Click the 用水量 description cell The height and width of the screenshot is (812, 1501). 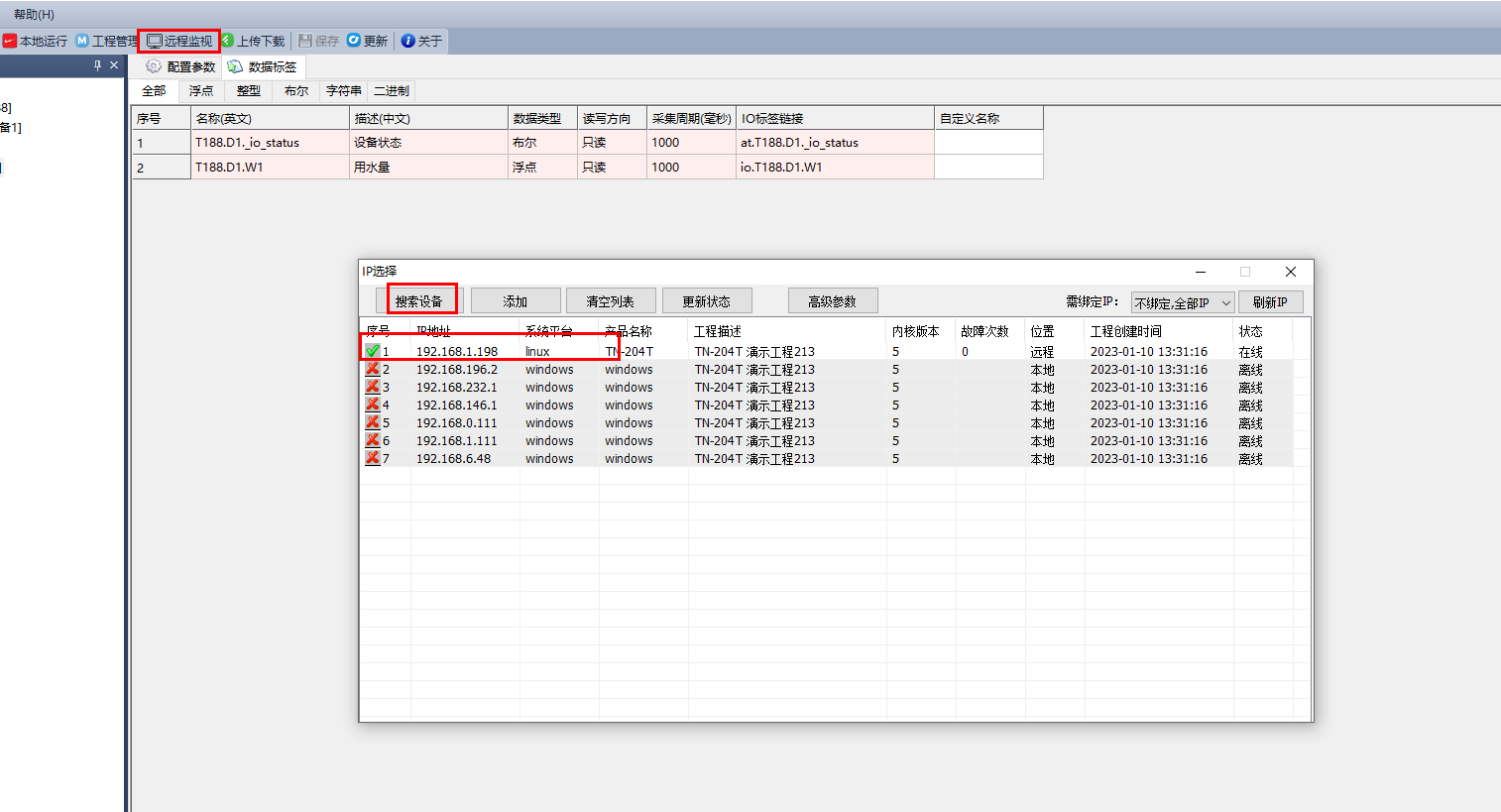pyautogui.click(x=428, y=167)
